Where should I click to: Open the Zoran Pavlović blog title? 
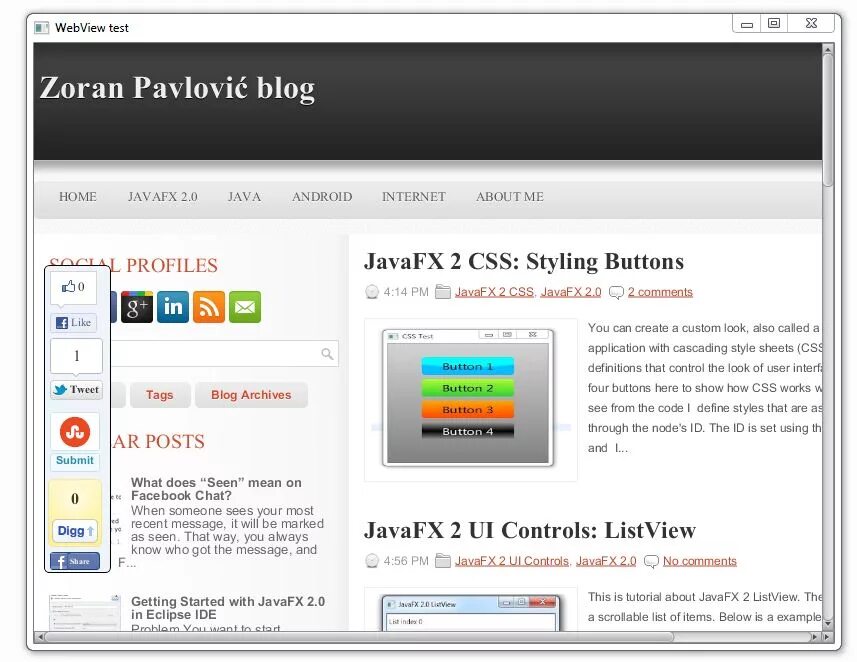(x=177, y=87)
